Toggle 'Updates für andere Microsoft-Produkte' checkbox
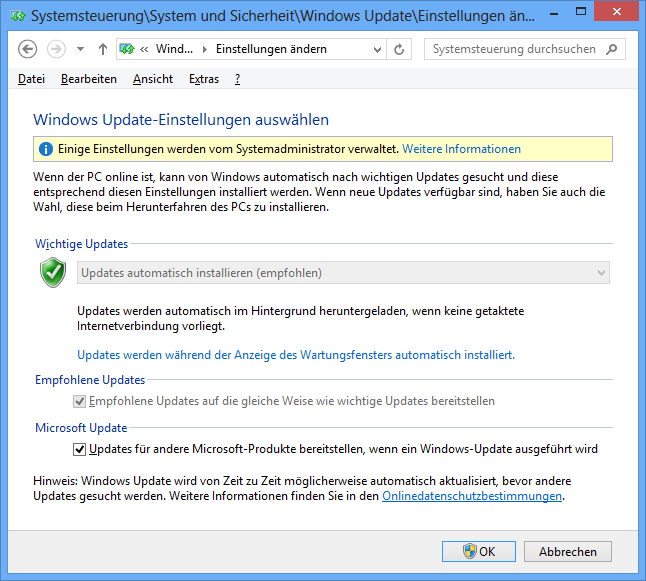646x581 pixels. point(79,449)
